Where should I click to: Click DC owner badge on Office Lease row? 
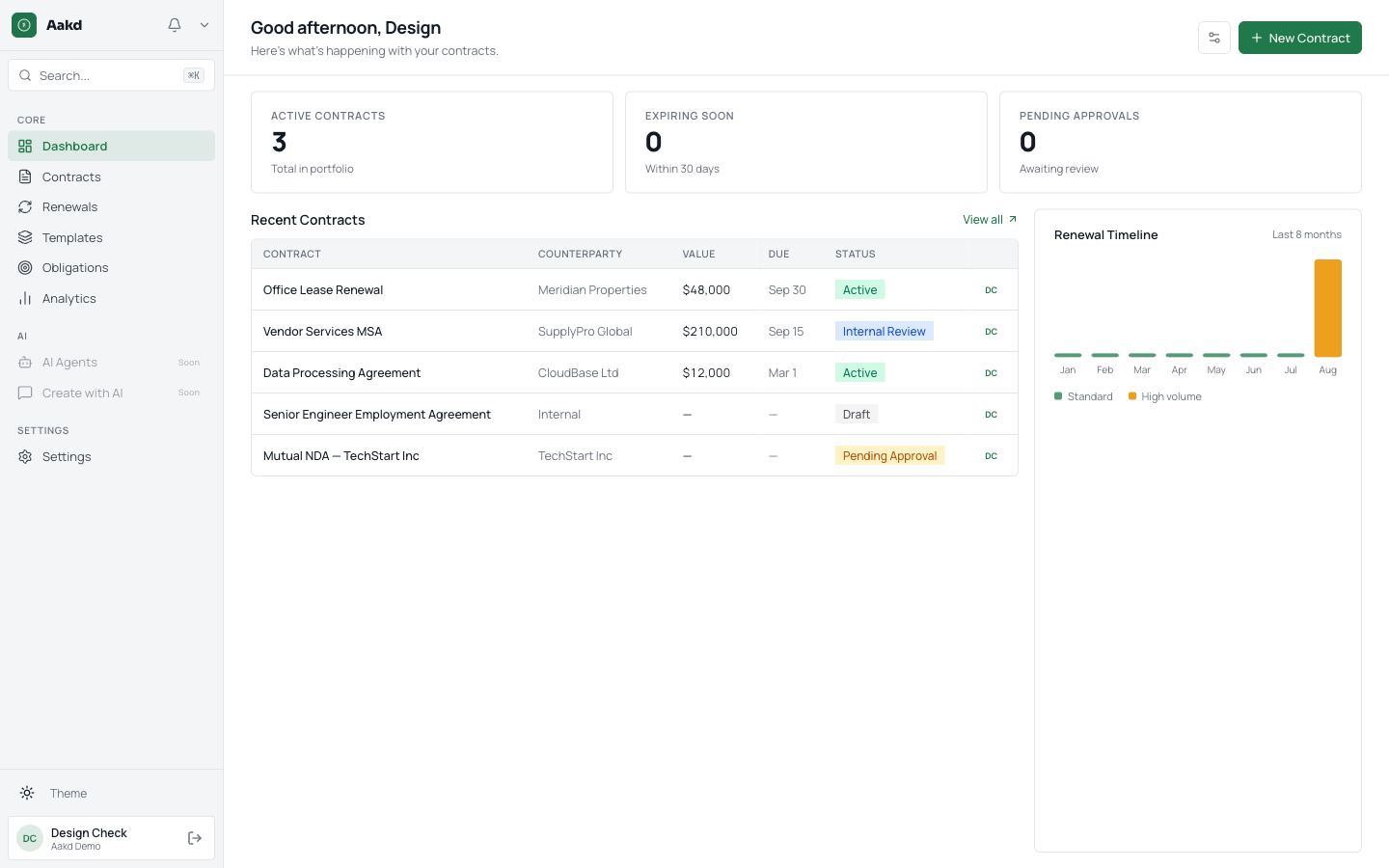coord(991,290)
